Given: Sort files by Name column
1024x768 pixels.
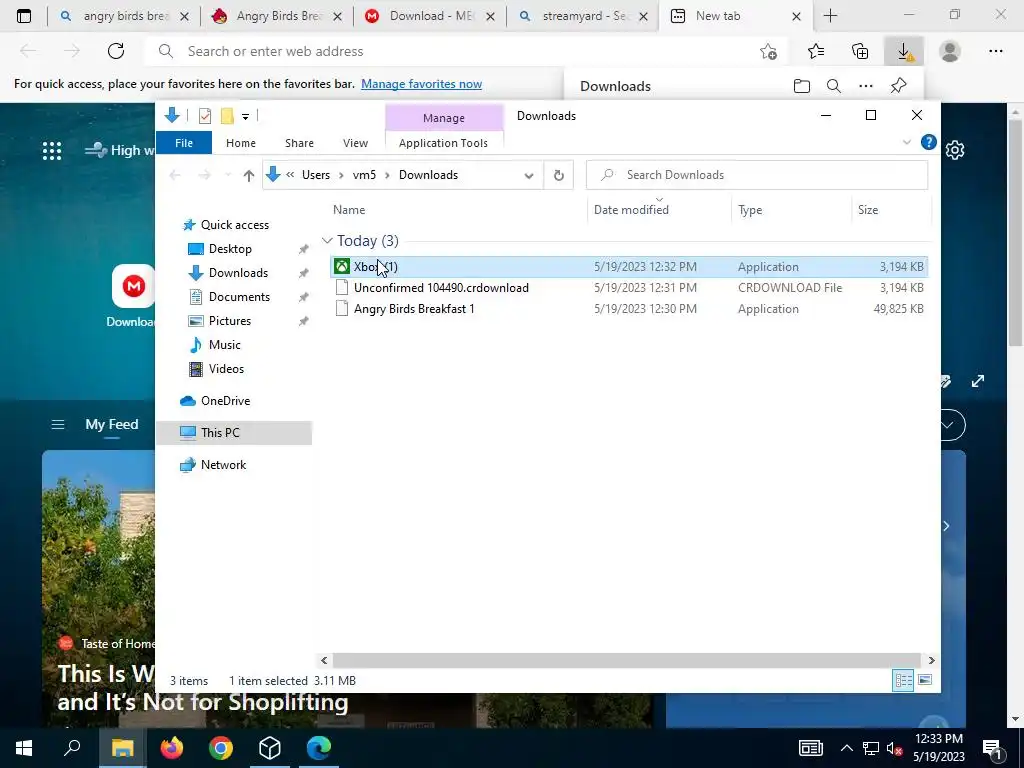Looking at the screenshot, I should (x=349, y=210).
